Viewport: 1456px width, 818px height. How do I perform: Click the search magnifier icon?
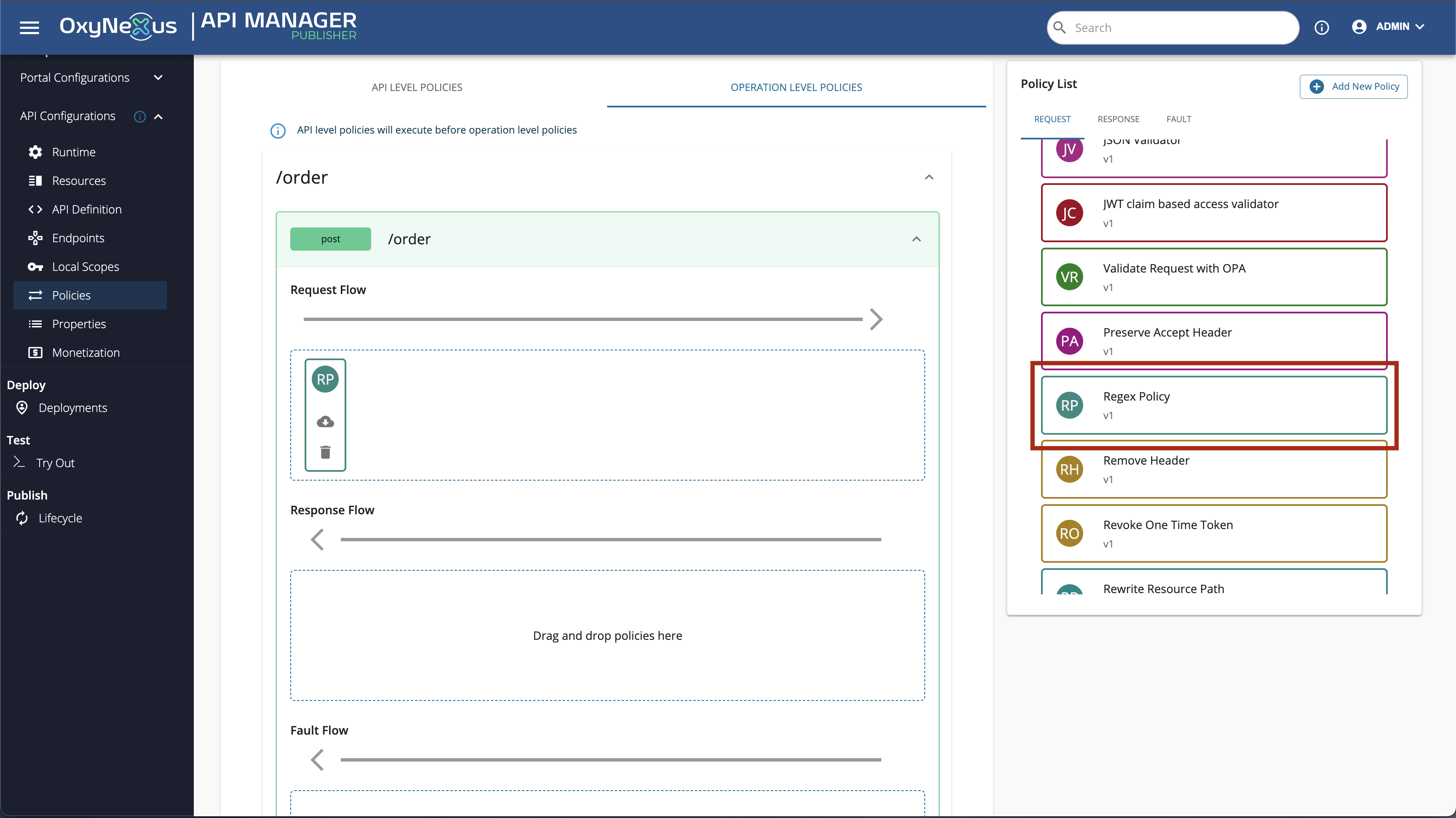(1060, 28)
